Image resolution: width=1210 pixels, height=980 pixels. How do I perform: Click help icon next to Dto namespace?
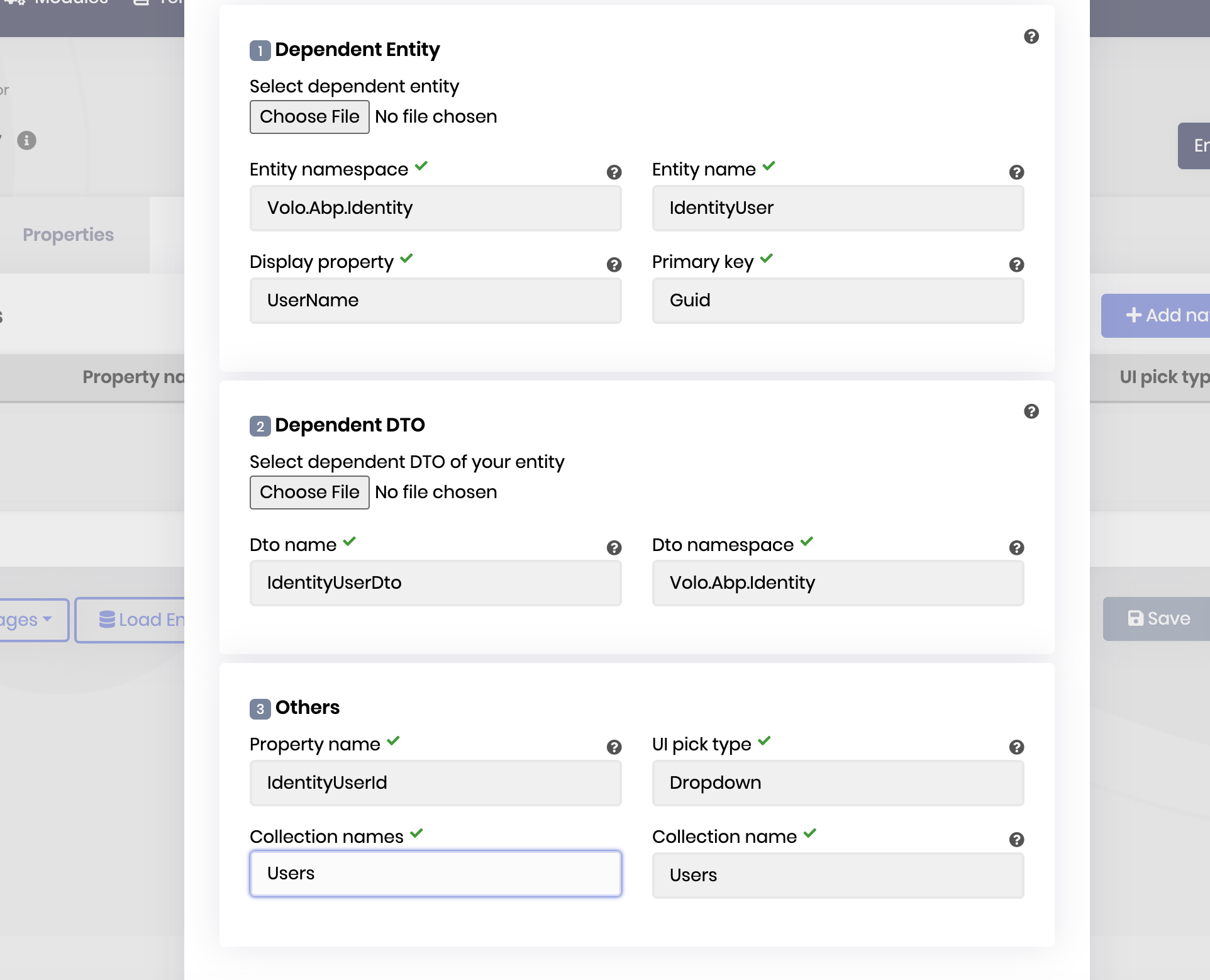tap(1016, 548)
